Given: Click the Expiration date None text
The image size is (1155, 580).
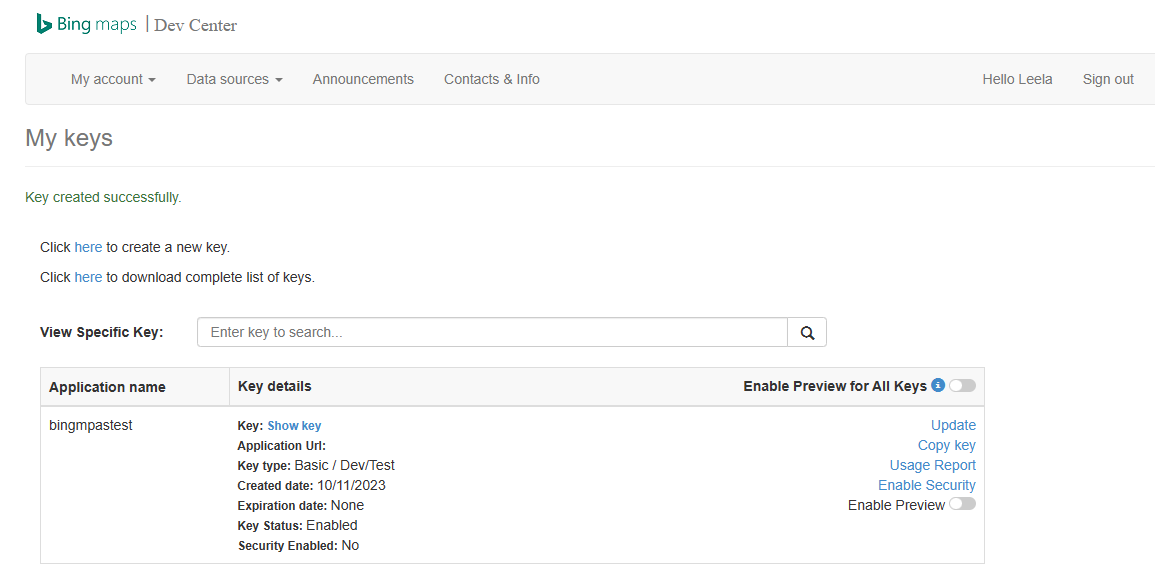Looking at the screenshot, I should pos(301,506).
